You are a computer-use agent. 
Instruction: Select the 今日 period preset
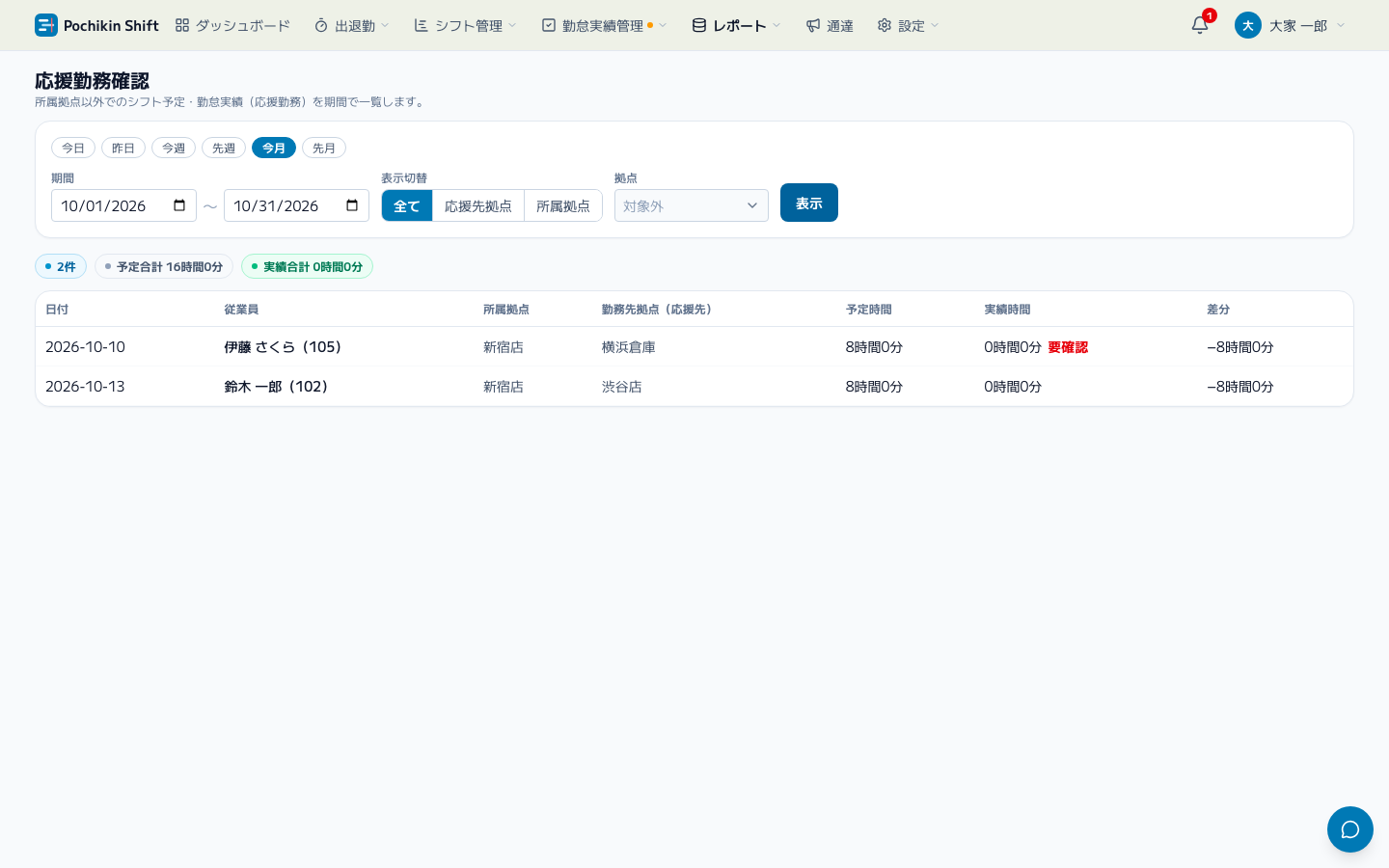point(73,148)
